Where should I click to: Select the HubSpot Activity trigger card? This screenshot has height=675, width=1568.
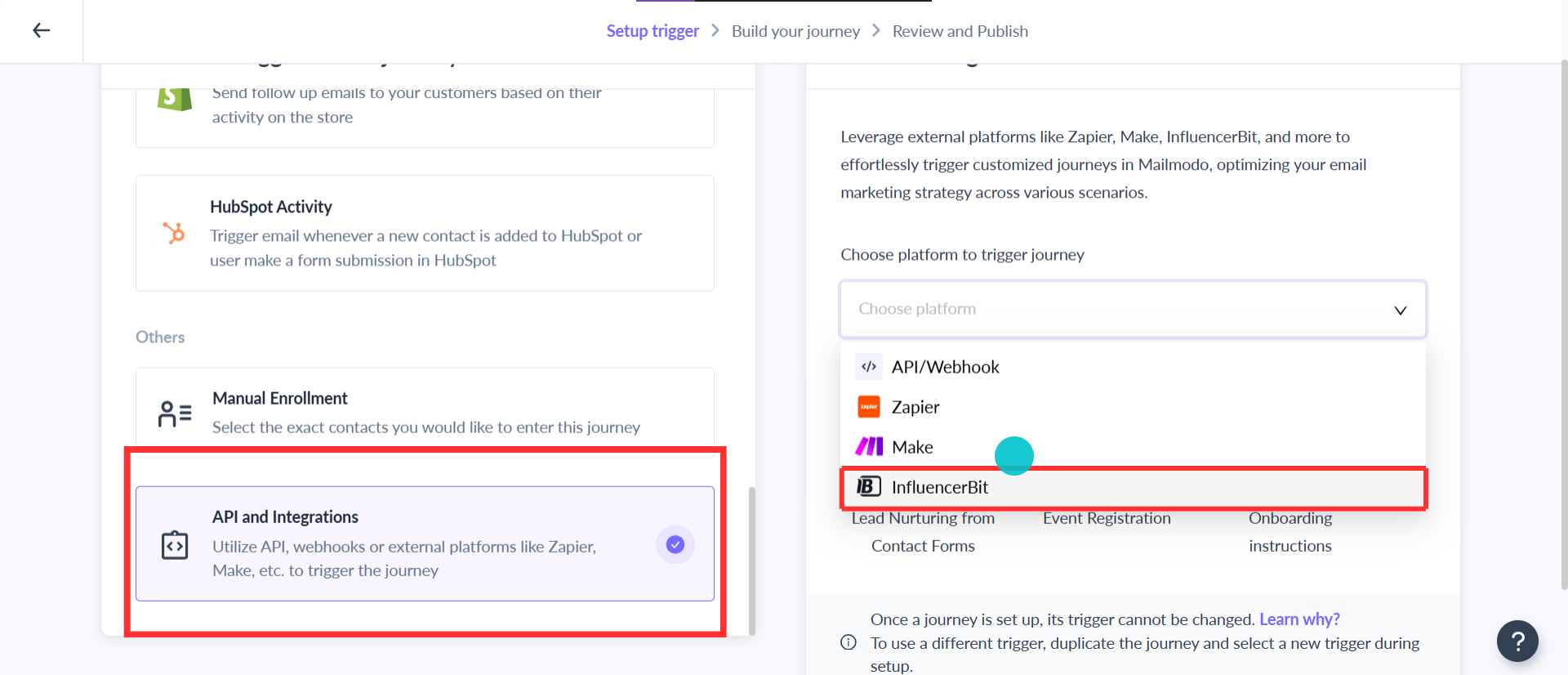click(x=425, y=233)
